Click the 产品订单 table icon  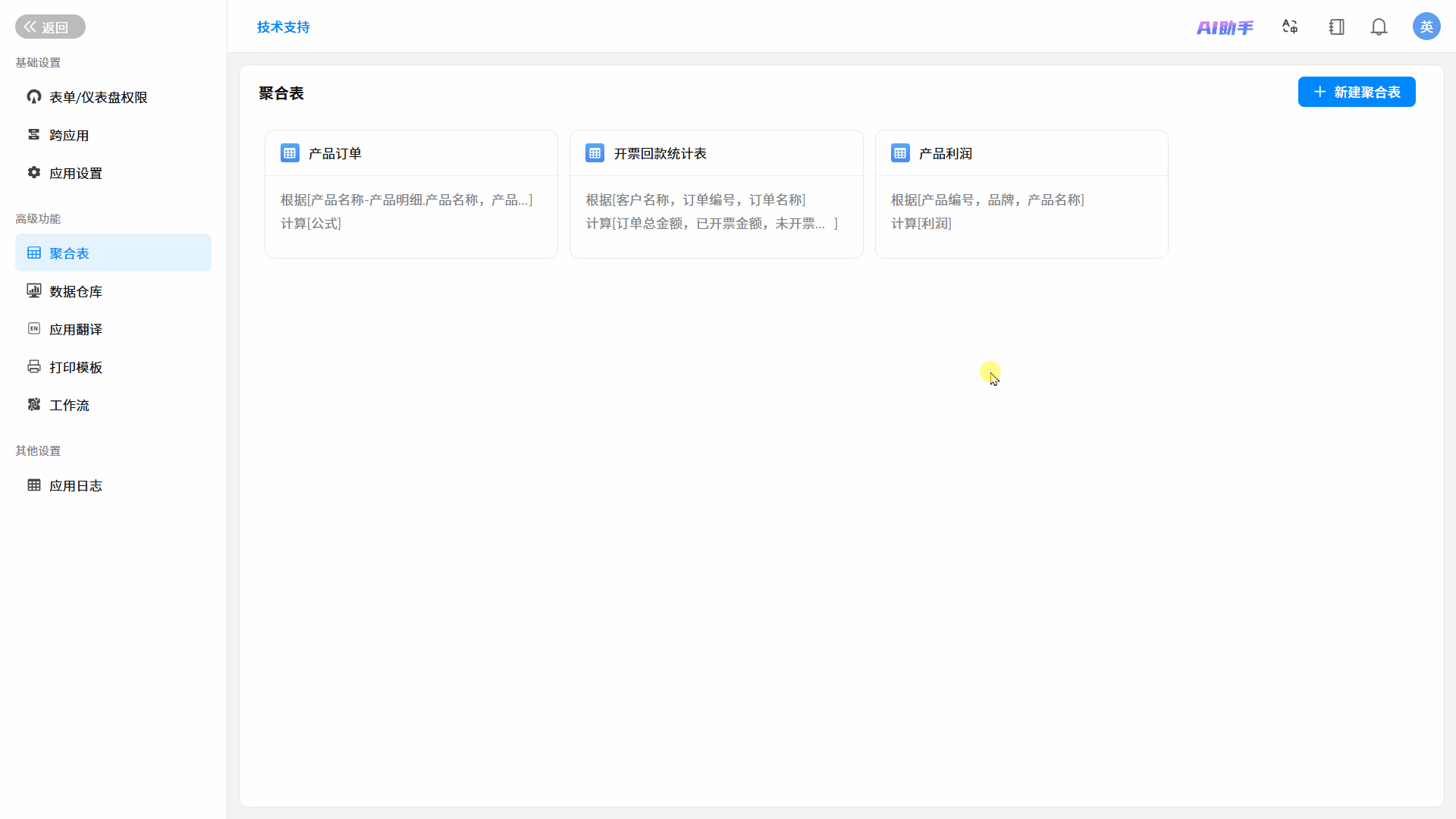(x=290, y=153)
